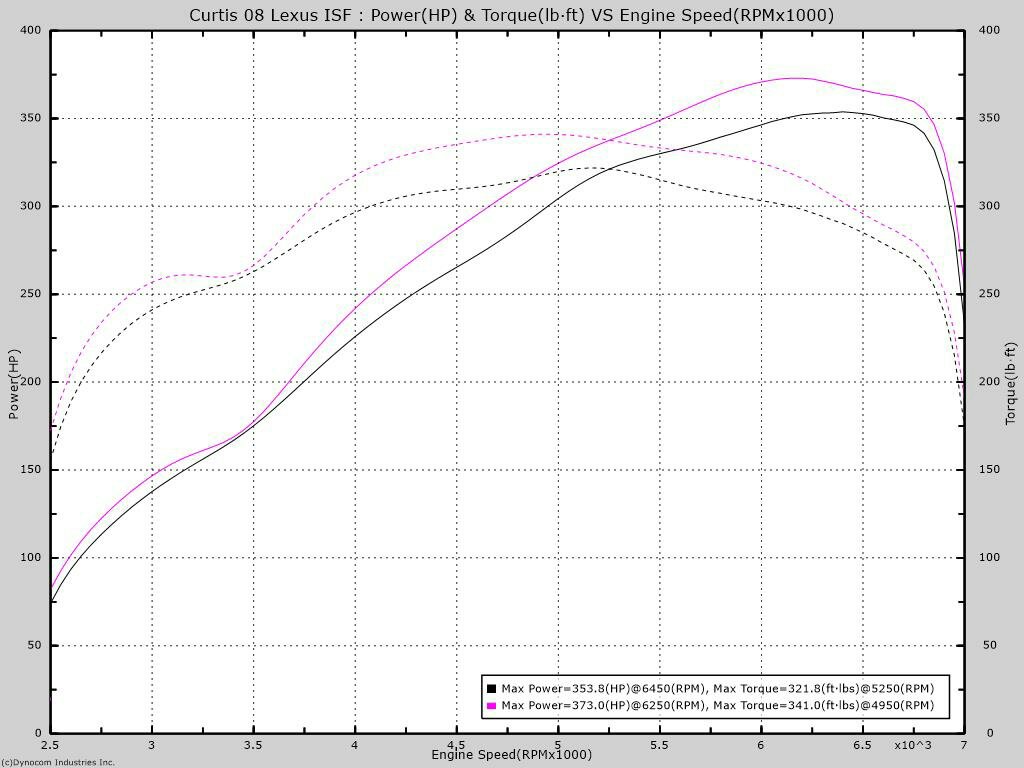Screen dimensions: 1024x768
Task: Open the Dynocom Industries Inc. copyright text
Action: 58,762
